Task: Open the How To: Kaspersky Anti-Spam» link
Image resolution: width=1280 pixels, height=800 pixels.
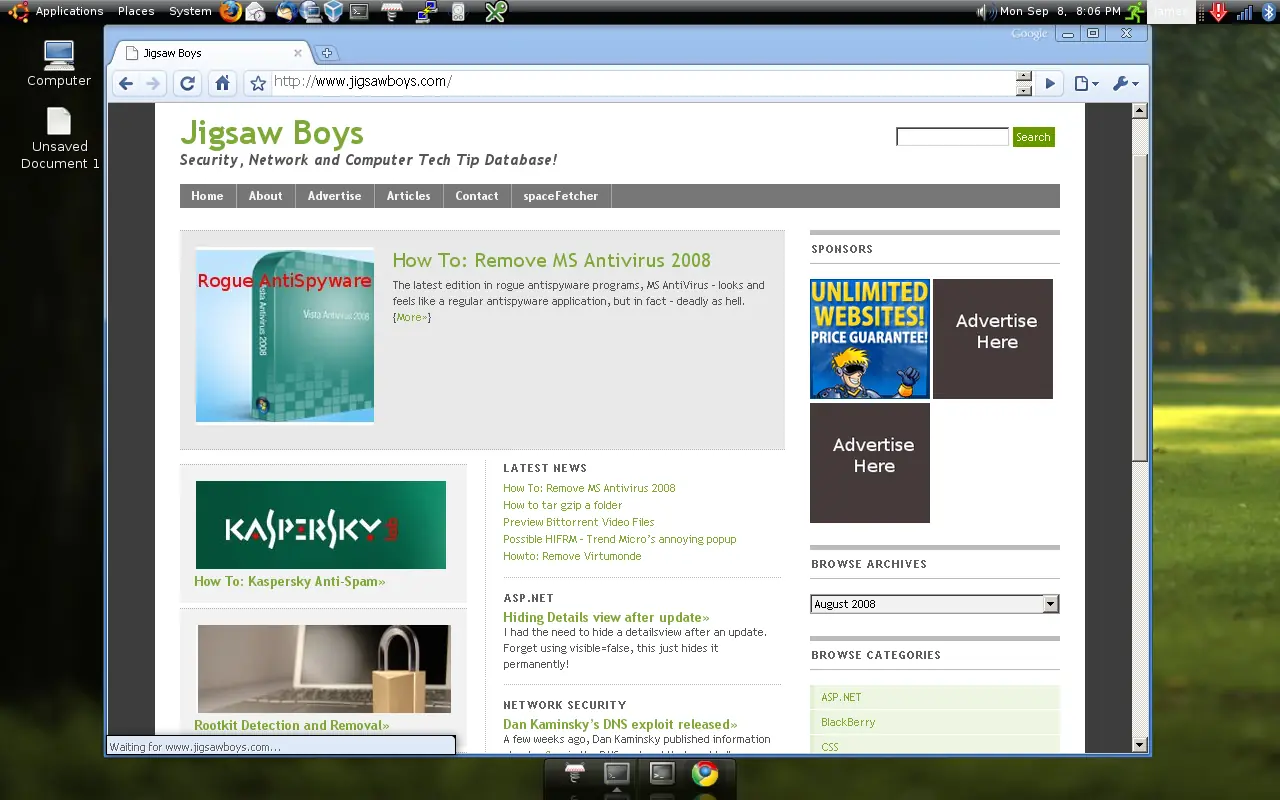Action: (289, 581)
